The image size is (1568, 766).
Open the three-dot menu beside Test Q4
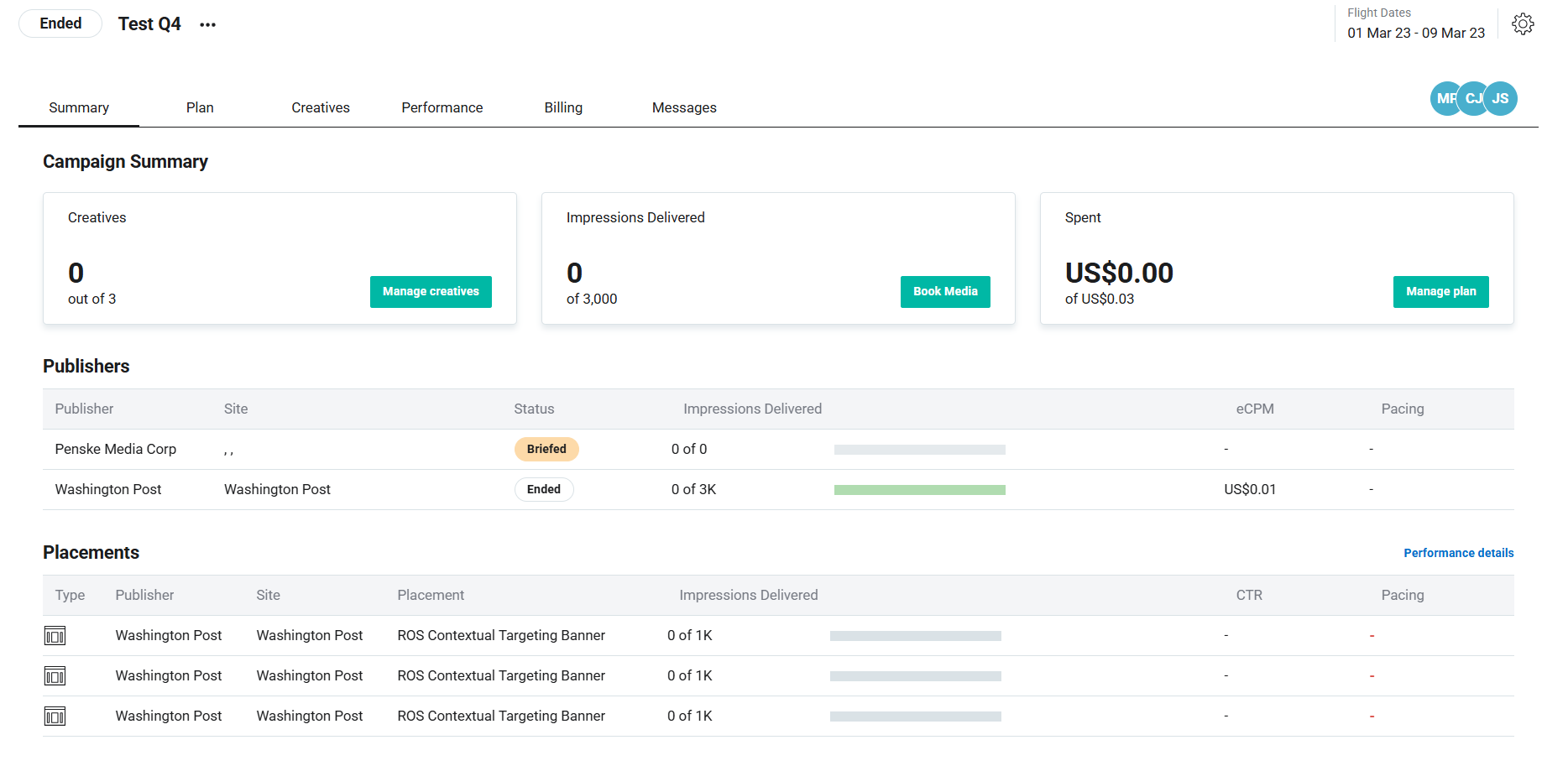click(207, 25)
